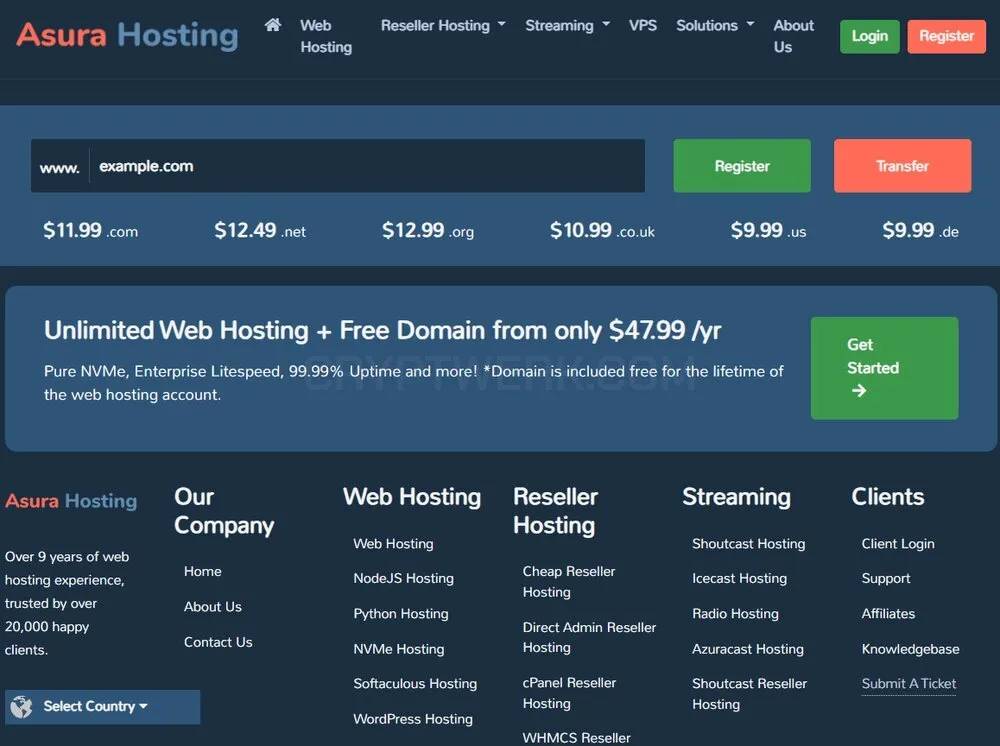Open the Azuracast Hosting link
Image resolution: width=1000 pixels, height=746 pixels.
[x=747, y=649]
